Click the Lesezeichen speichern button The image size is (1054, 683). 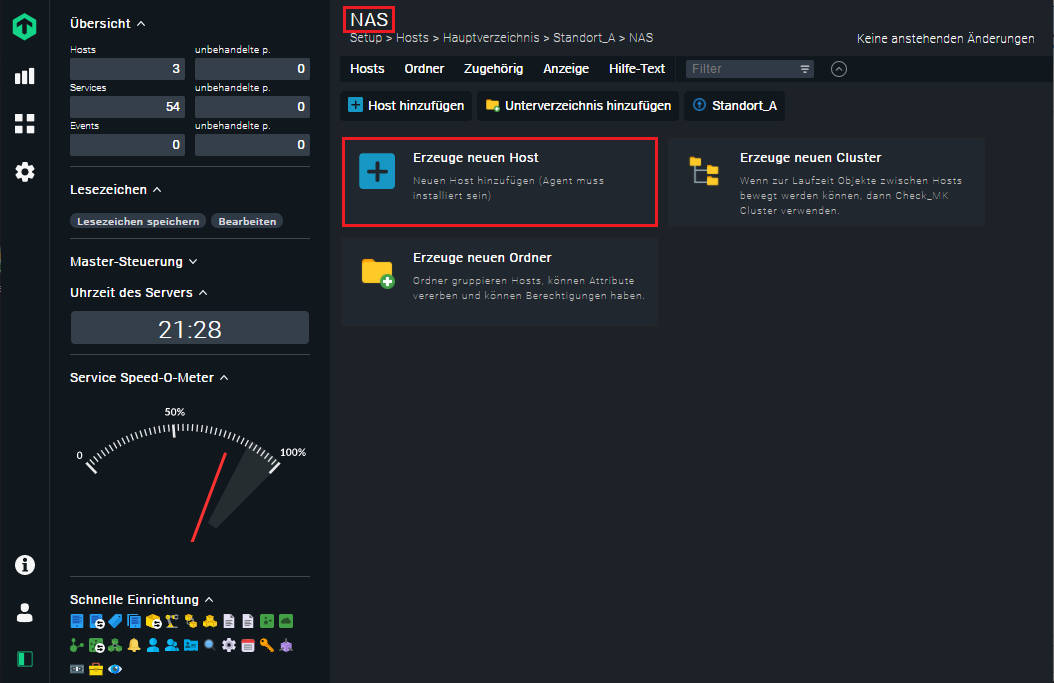coord(138,221)
